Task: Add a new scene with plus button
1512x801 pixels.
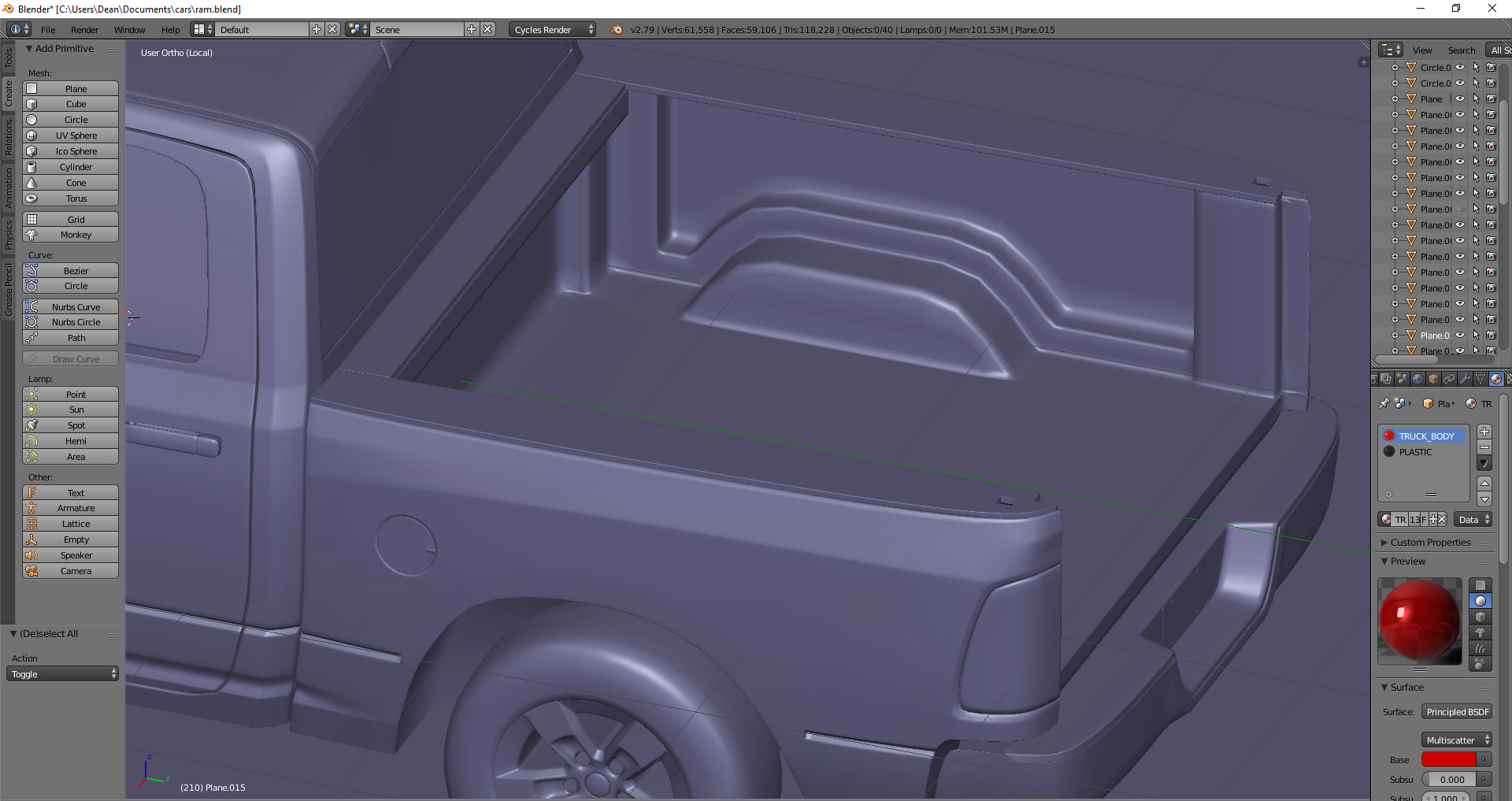Action: [x=472, y=29]
